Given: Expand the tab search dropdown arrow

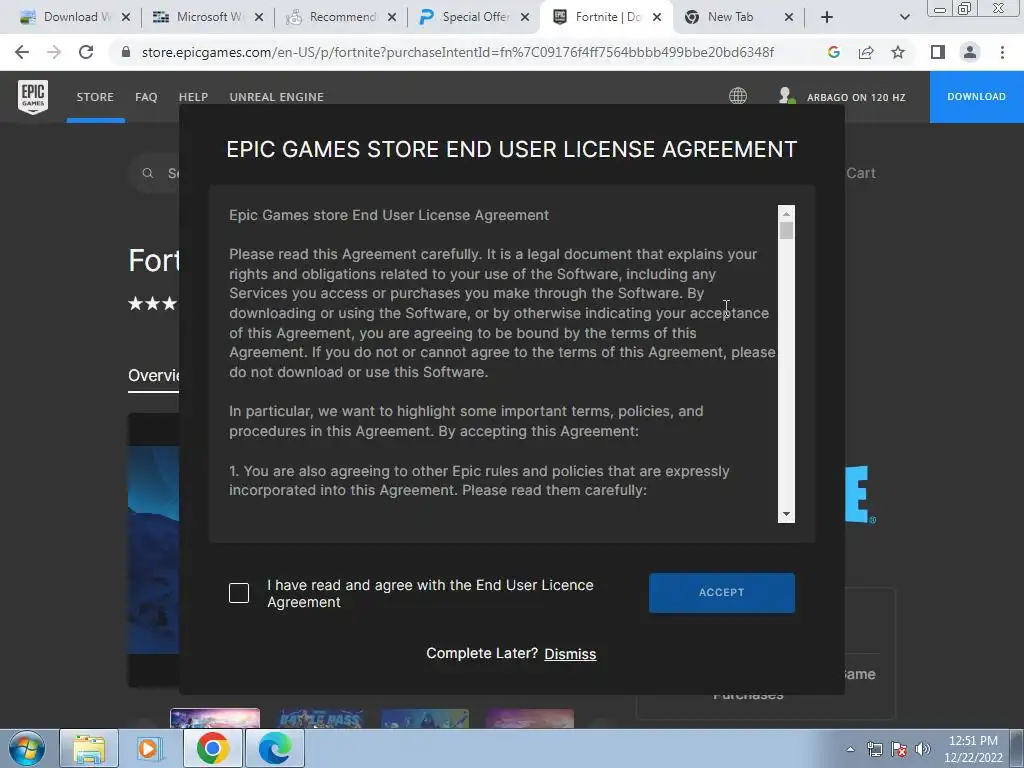Looking at the screenshot, I should [x=904, y=17].
